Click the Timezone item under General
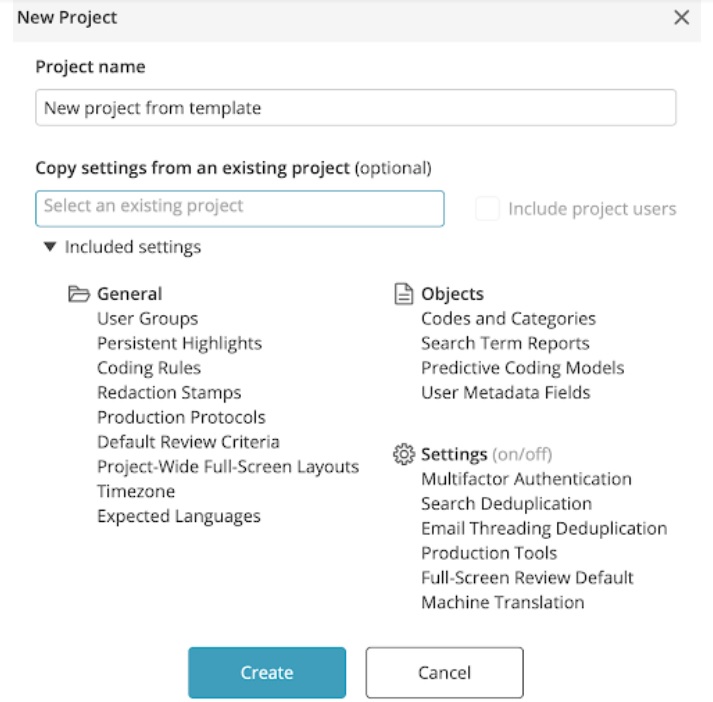Screen dimensions: 713x702 pyautogui.click(x=136, y=492)
